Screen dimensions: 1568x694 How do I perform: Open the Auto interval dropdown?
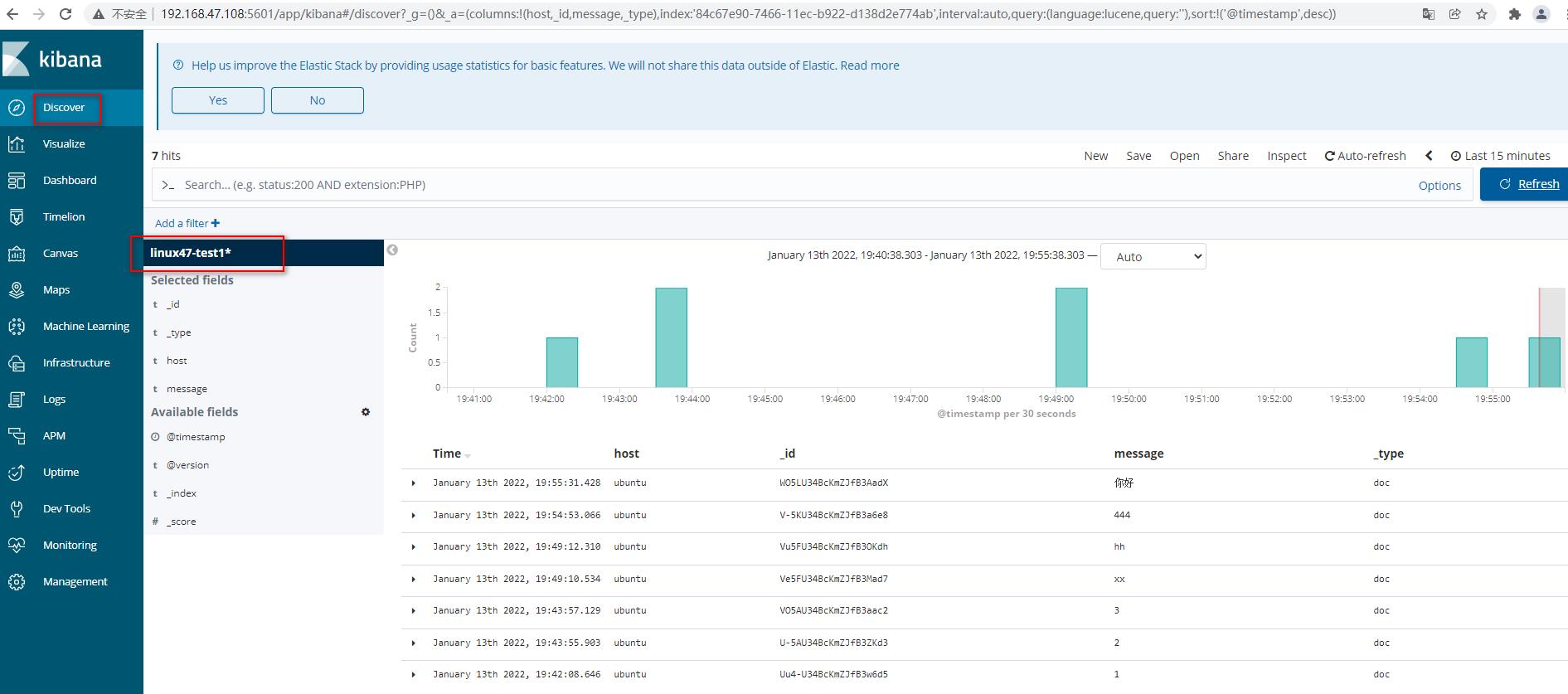tap(1153, 256)
